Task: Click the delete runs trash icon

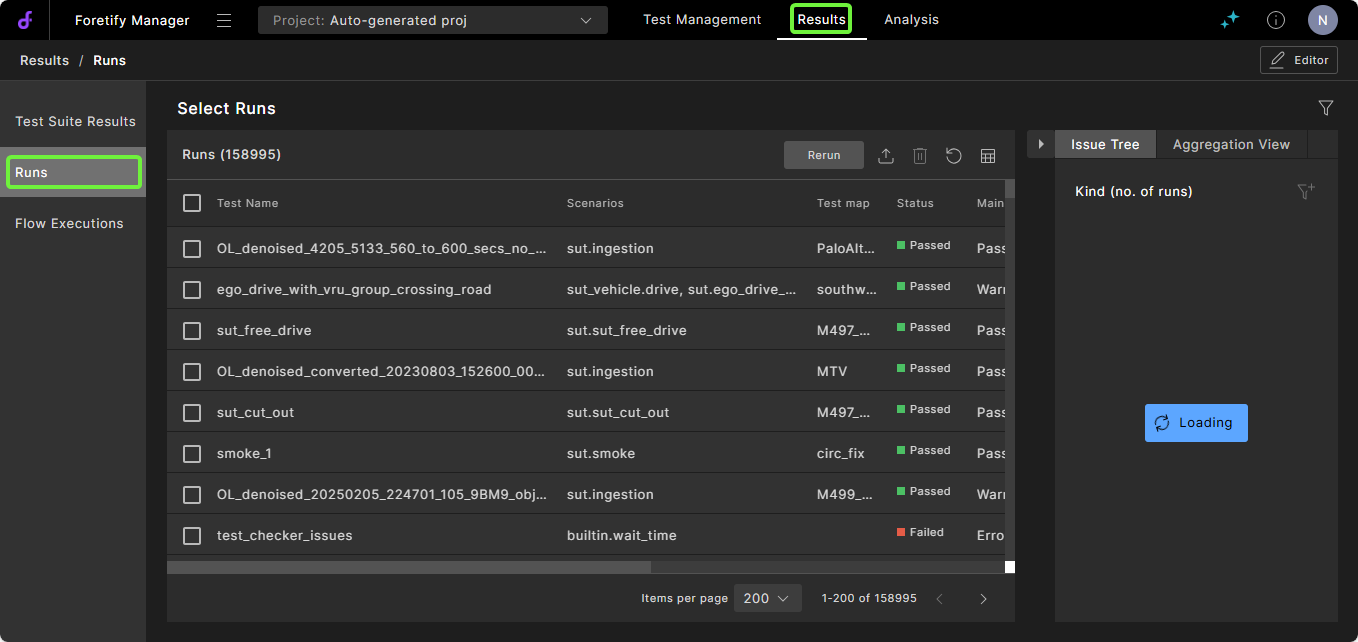Action: [x=920, y=156]
